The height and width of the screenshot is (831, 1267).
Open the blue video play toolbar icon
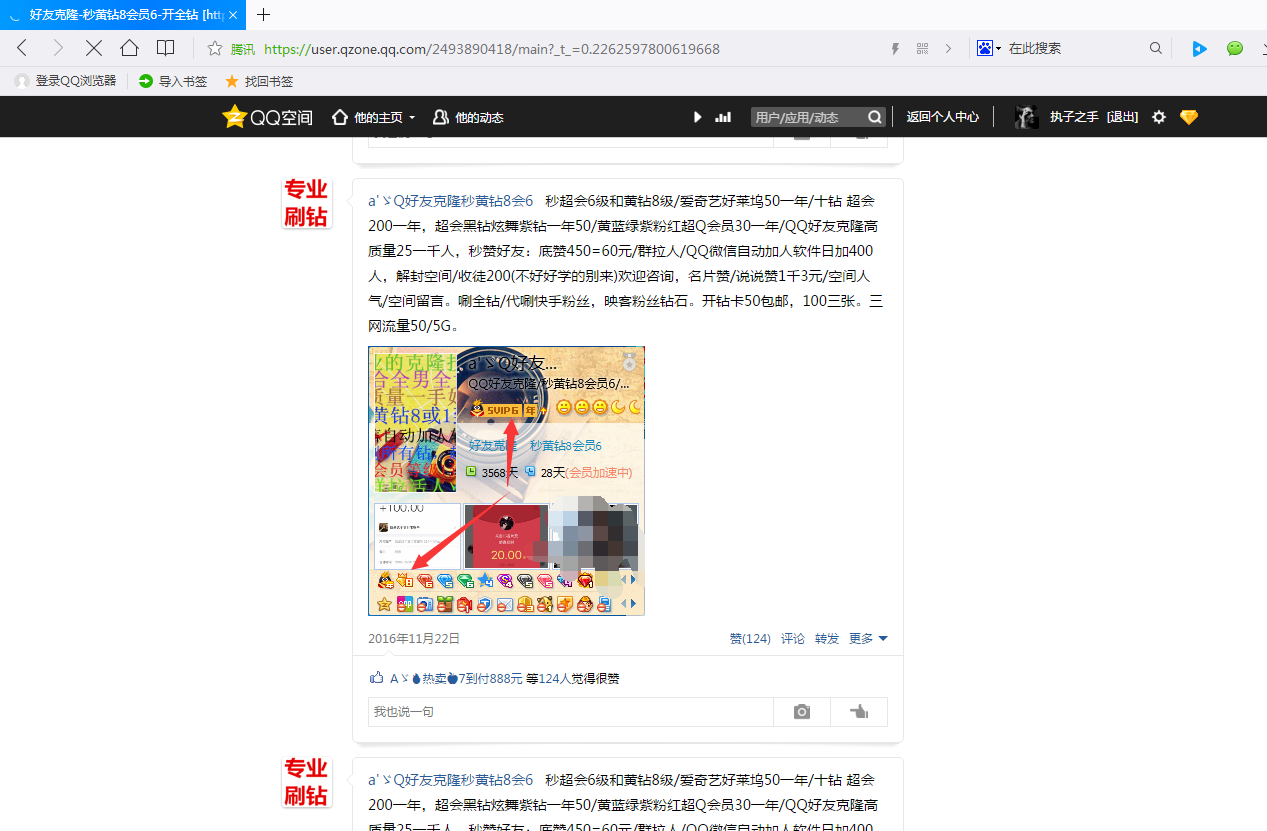pyautogui.click(x=1199, y=48)
